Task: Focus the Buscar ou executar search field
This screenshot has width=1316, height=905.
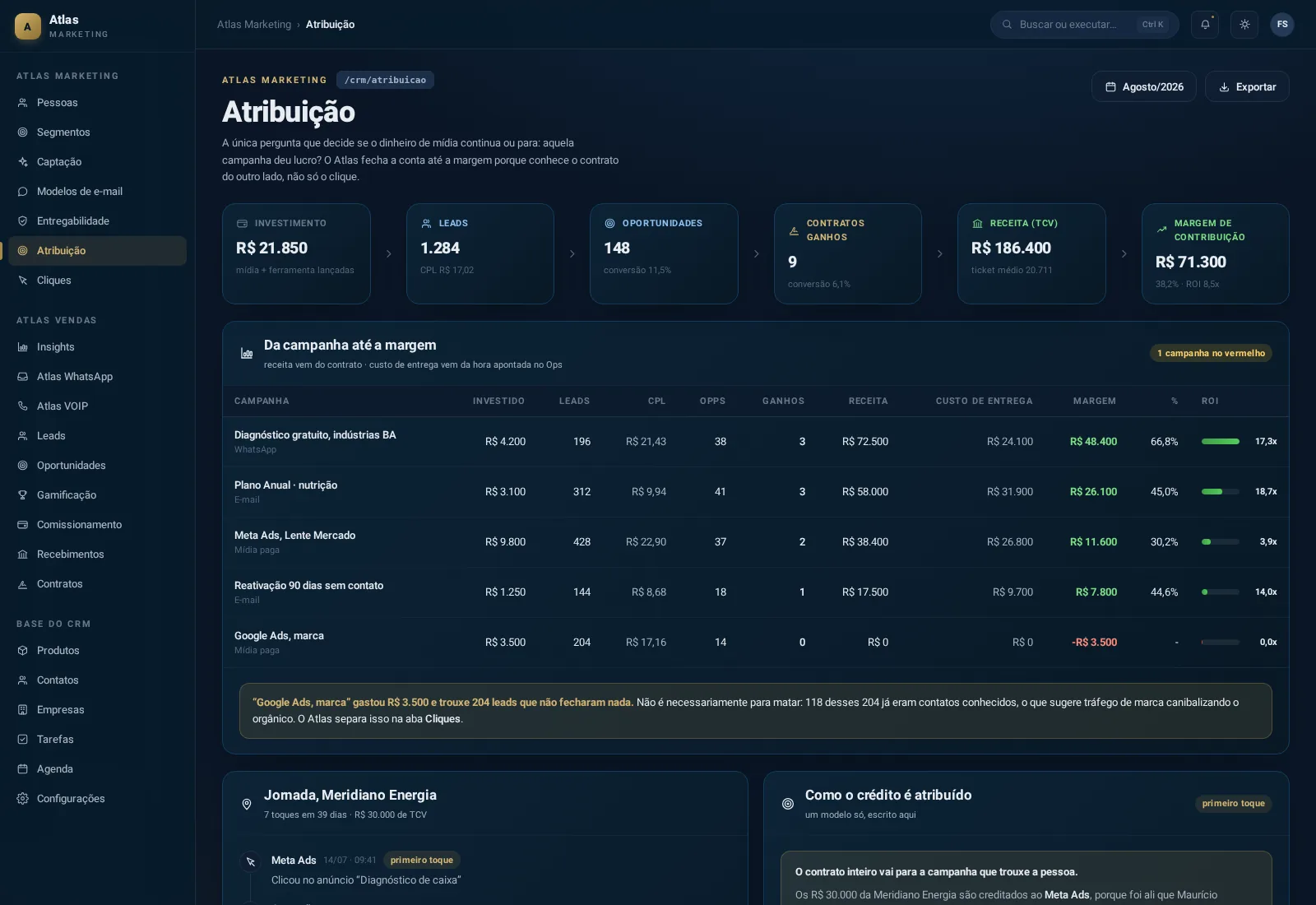Action: tap(1084, 25)
